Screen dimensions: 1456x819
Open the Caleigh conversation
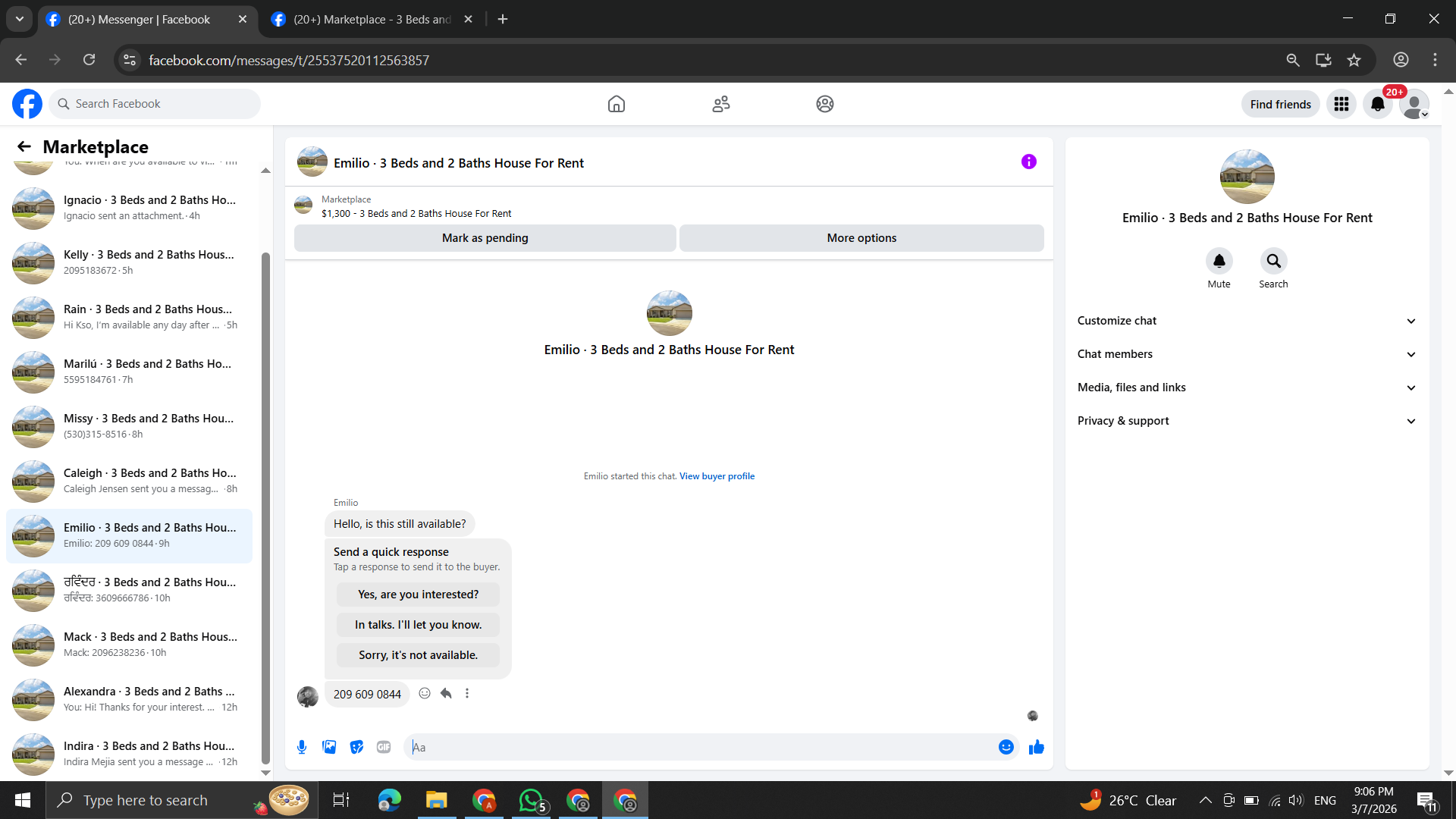coord(129,482)
